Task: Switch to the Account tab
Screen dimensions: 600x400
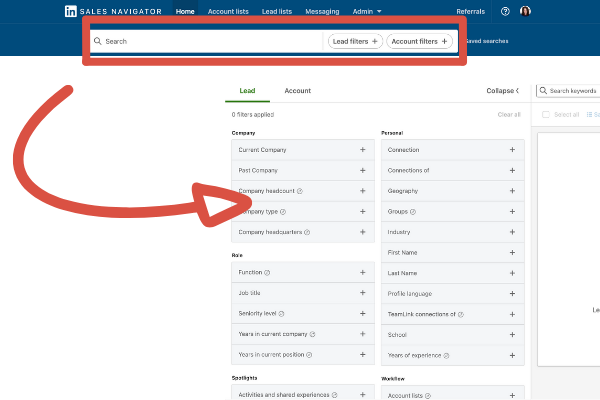Action: point(297,91)
